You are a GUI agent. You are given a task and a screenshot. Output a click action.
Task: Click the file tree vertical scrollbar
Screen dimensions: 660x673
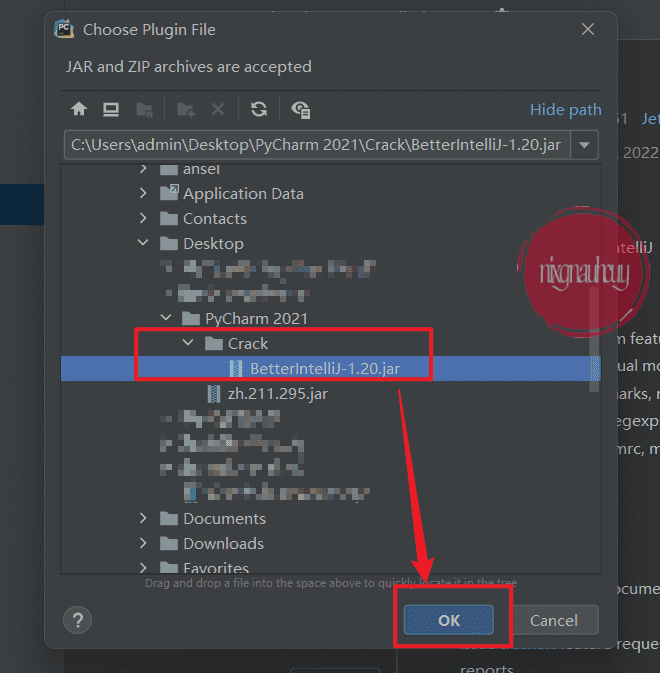(x=594, y=339)
